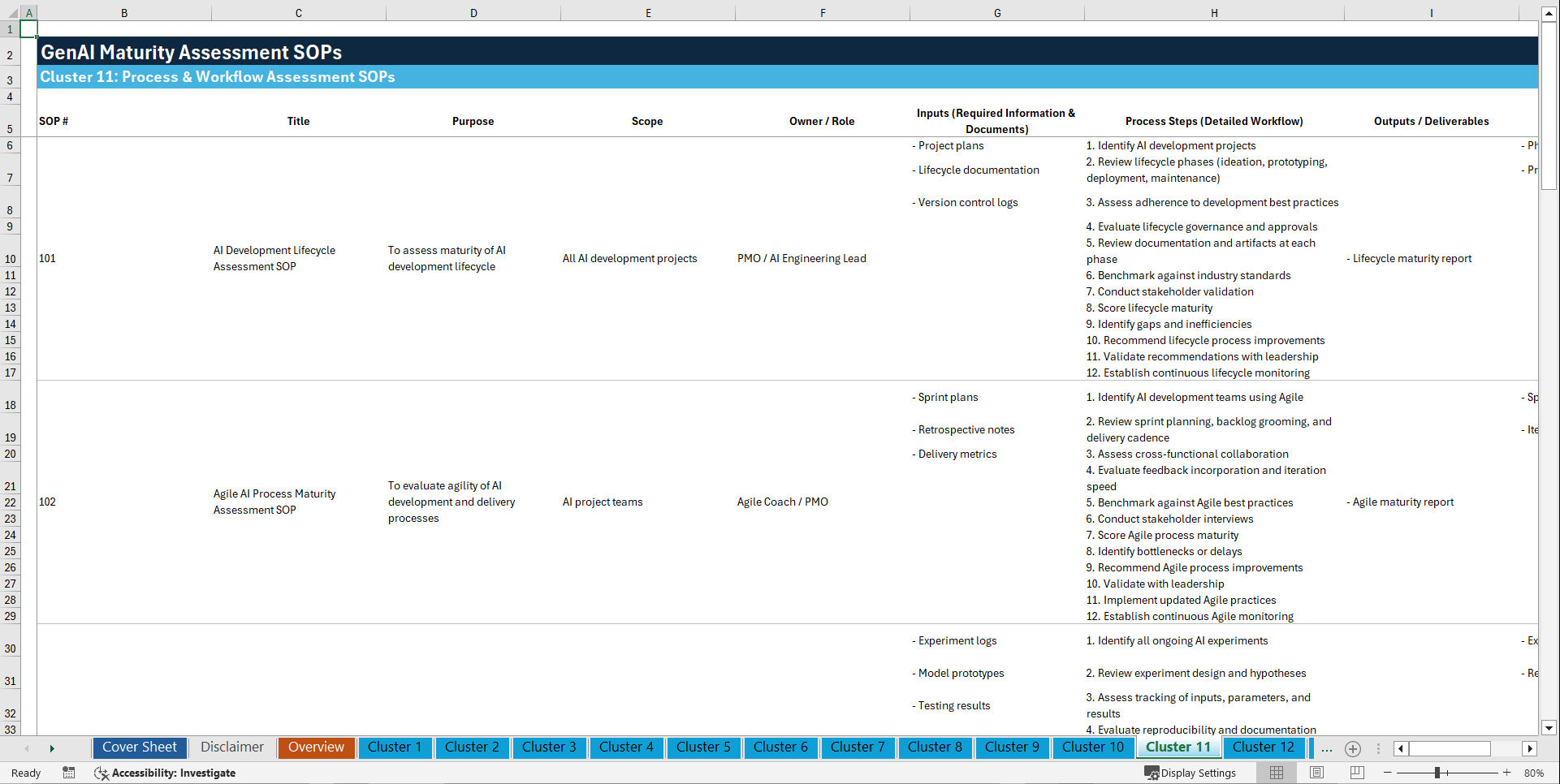The width and height of the screenshot is (1560, 784).
Task: Select the Normal view icon
Action: coord(1275,773)
